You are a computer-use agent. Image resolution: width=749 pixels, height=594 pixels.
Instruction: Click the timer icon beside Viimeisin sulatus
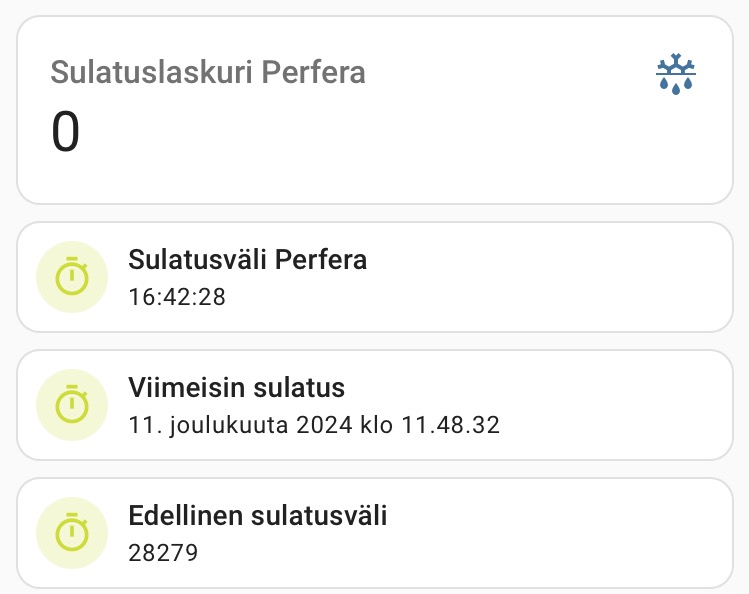coord(71,404)
